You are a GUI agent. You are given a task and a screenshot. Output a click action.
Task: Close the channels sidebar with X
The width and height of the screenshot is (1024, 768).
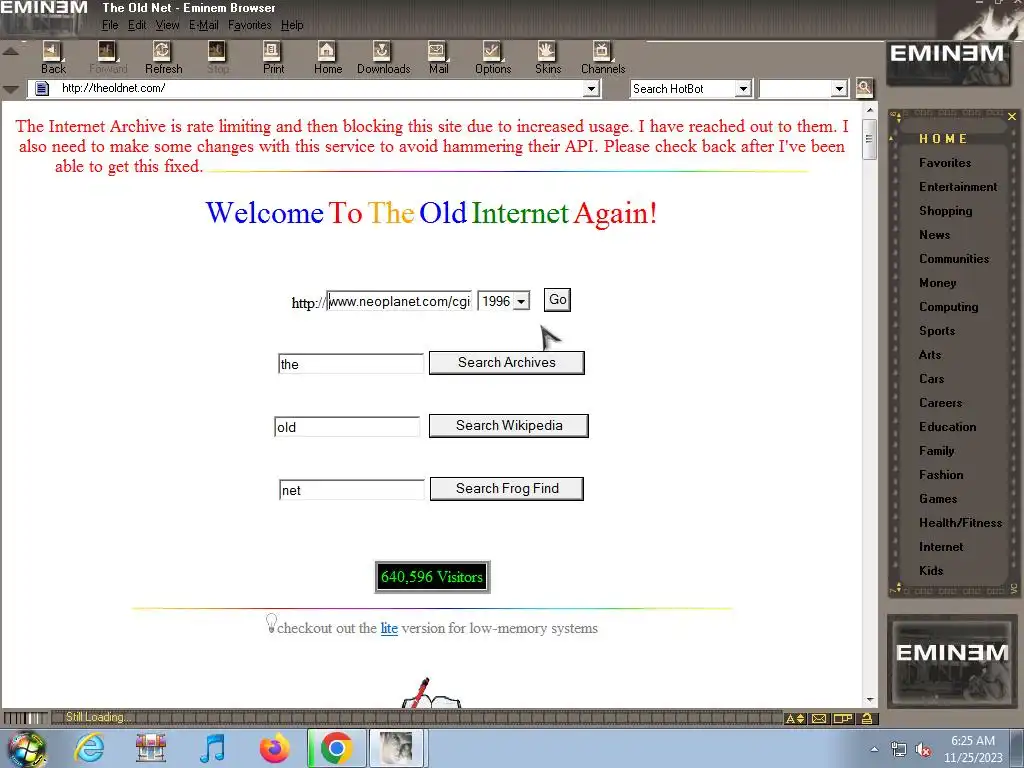coord(1012,116)
